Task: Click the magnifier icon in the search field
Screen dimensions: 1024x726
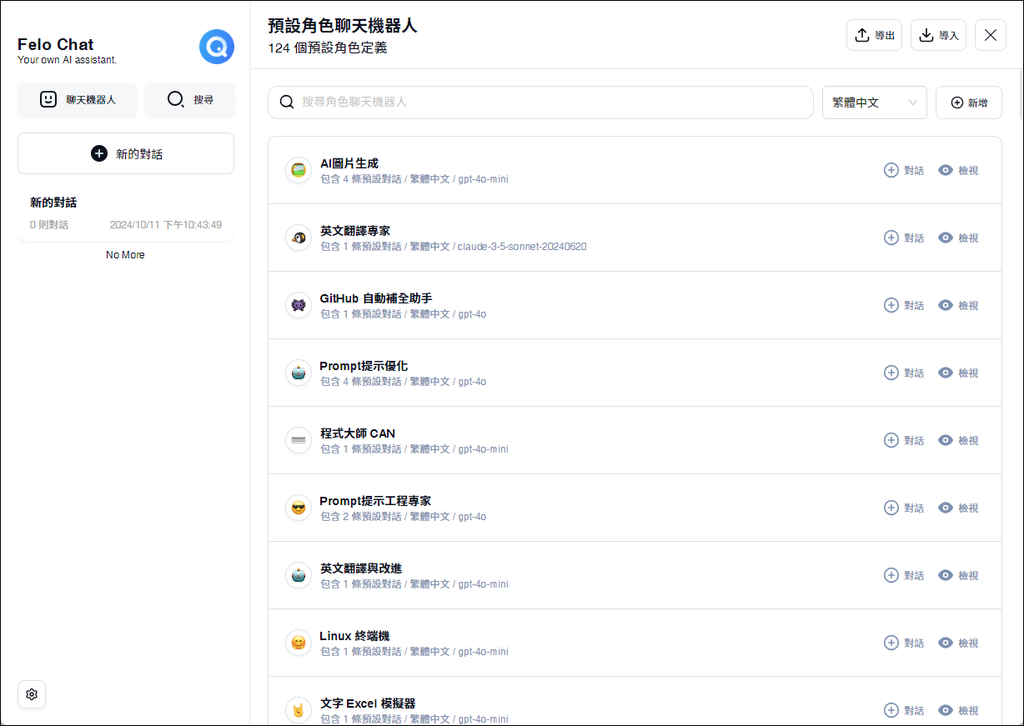Action: click(287, 102)
